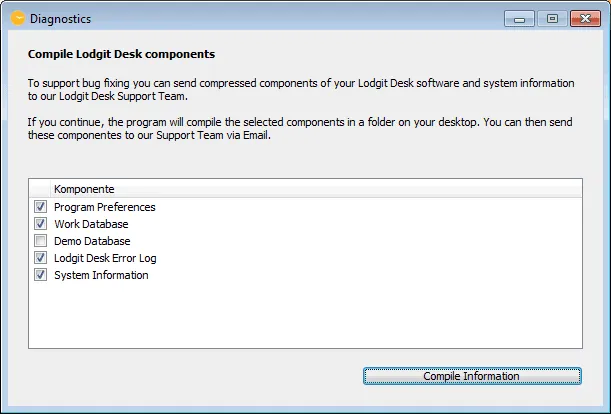This screenshot has width=611, height=414.
Task: Select the Lodgit Desk Error Log label
Action: [105, 258]
